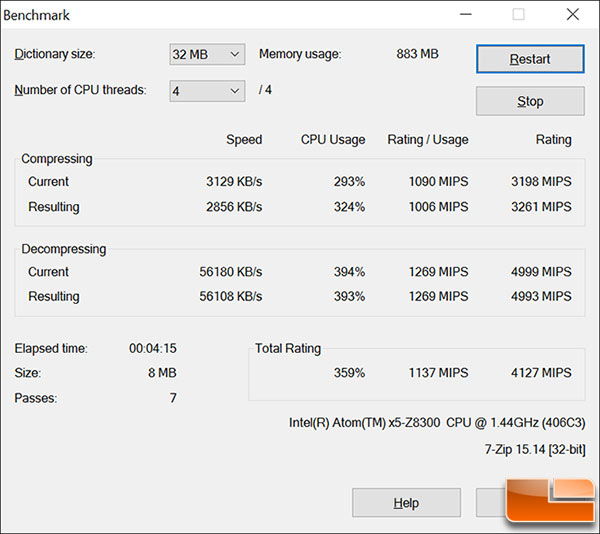Click the Compressing Resulting CPU usage 324%

coord(349,207)
